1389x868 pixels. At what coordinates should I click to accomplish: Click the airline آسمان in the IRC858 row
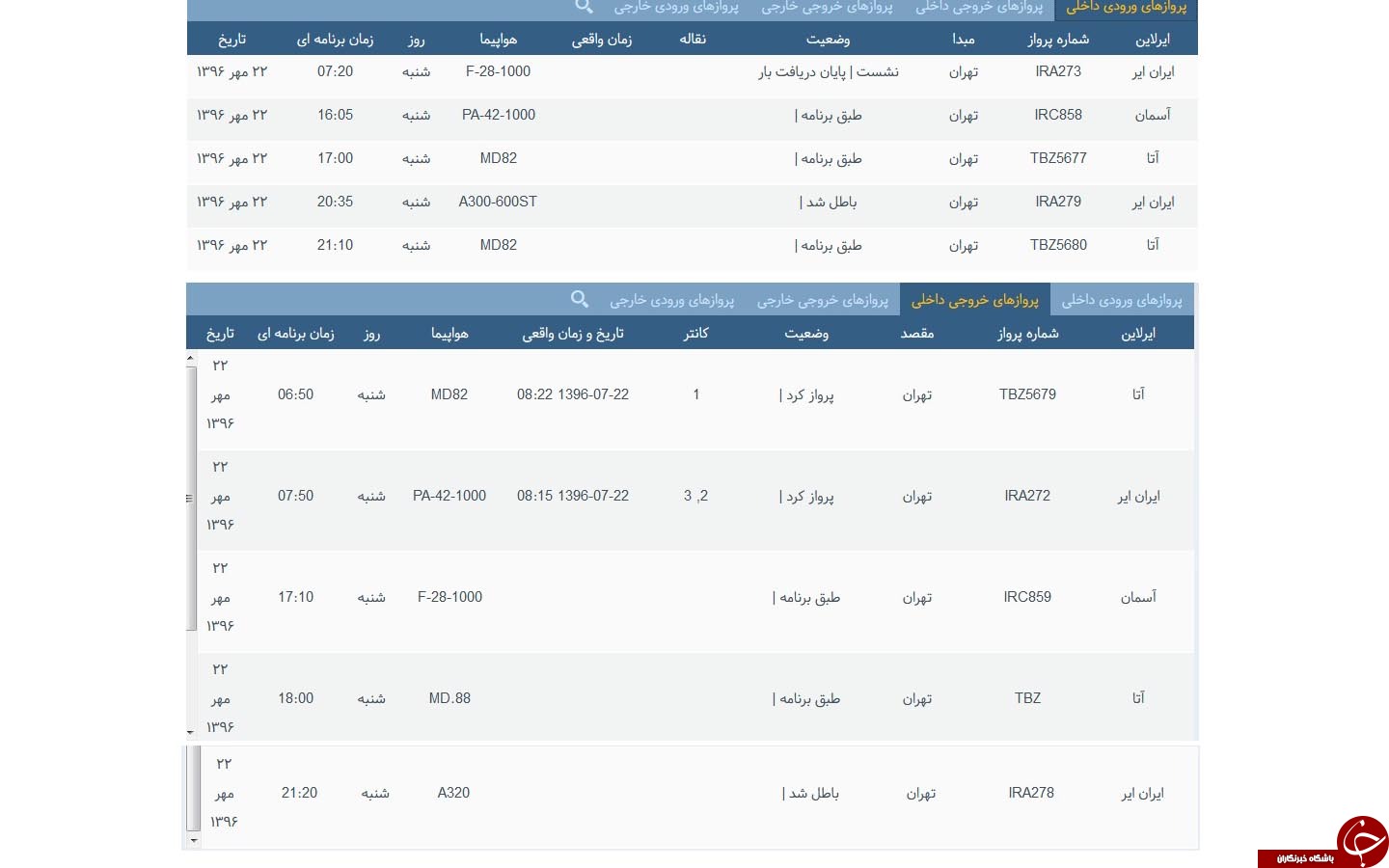[x=1153, y=115]
